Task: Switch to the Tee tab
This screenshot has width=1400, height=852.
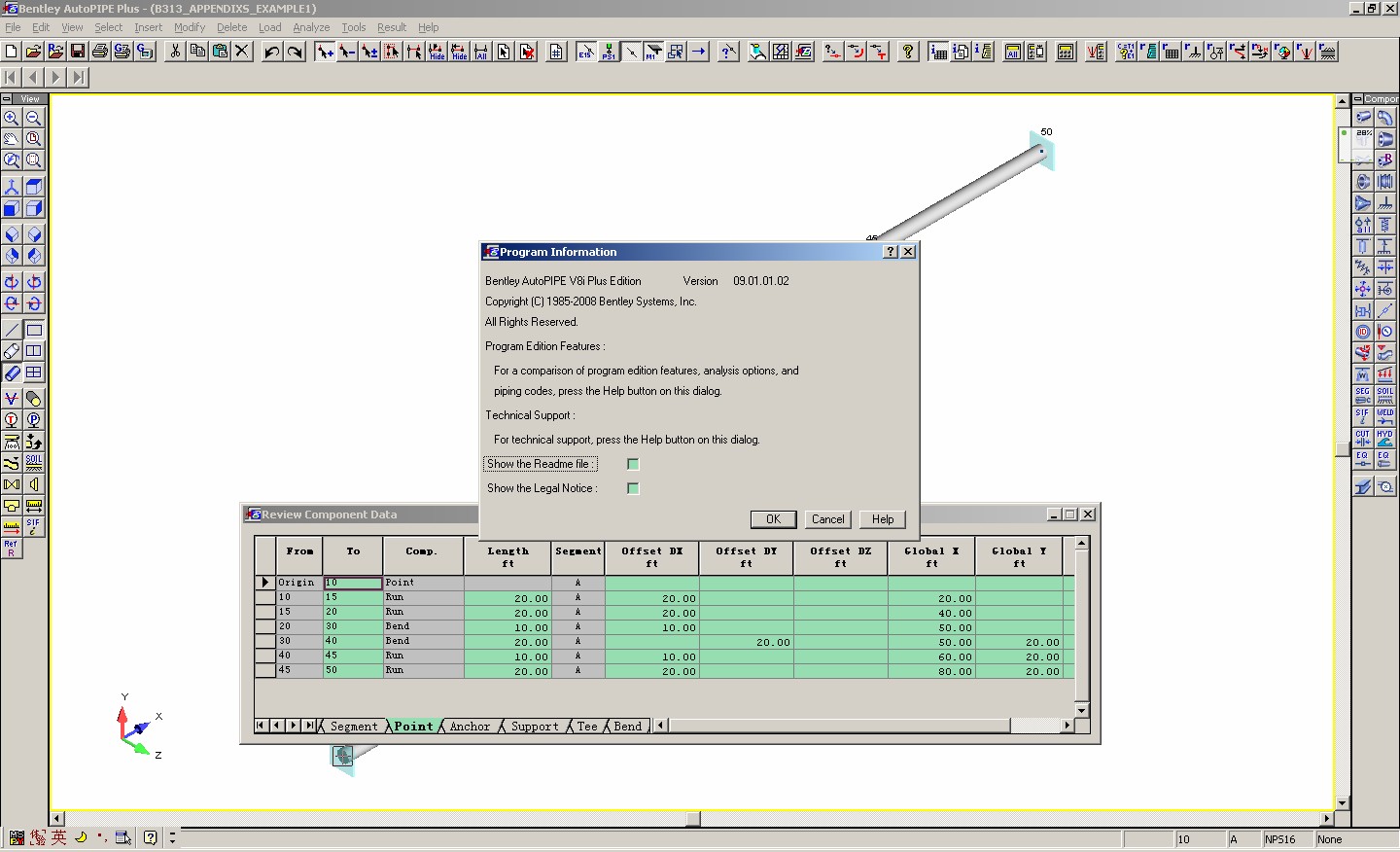Action: pyautogui.click(x=587, y=727)
